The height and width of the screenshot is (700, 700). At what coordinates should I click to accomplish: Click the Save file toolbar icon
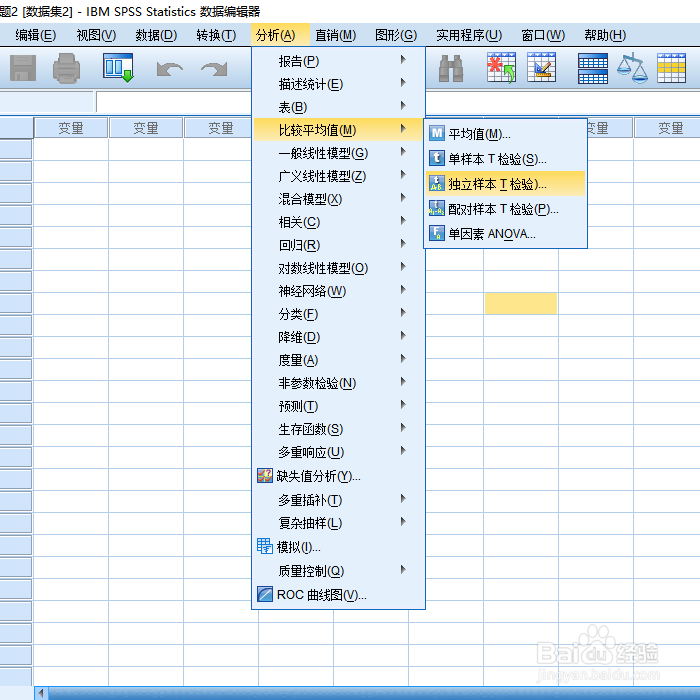(23, 68)
